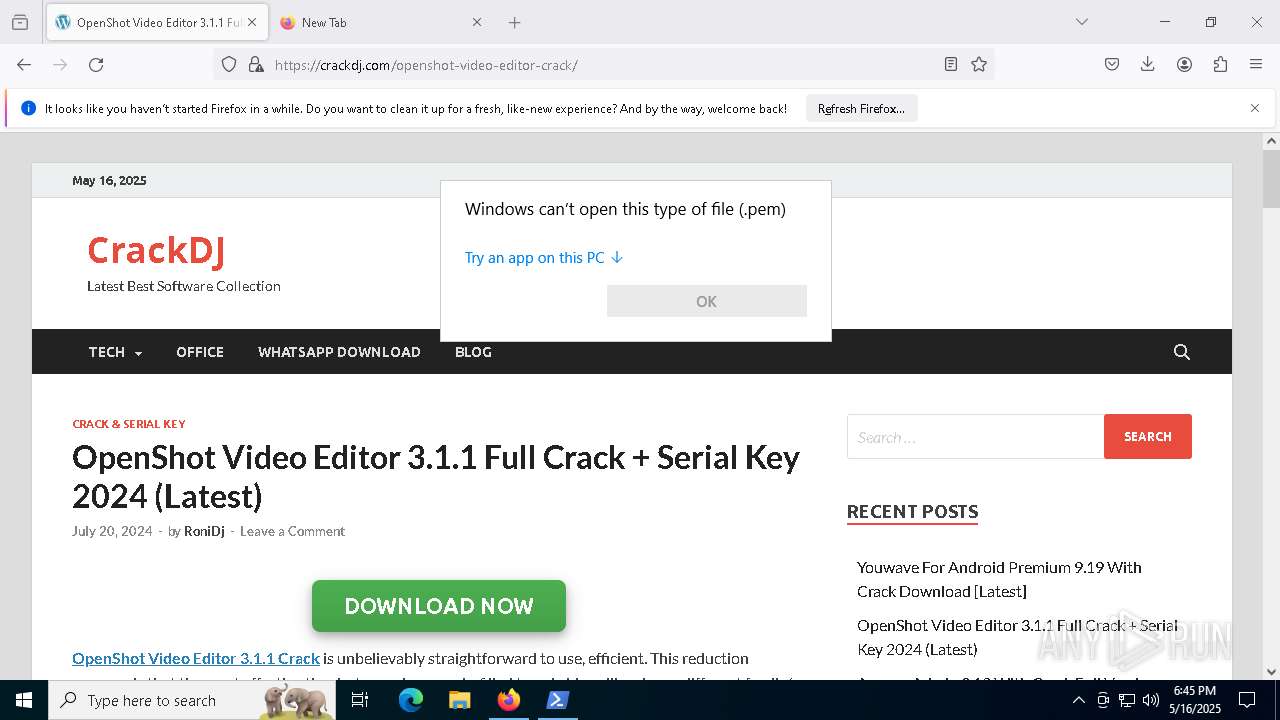The height and width of the screenshot is (720, 1280).
Task: Launch Microsoft Edge from taskbar
Action: coord(411,700)
